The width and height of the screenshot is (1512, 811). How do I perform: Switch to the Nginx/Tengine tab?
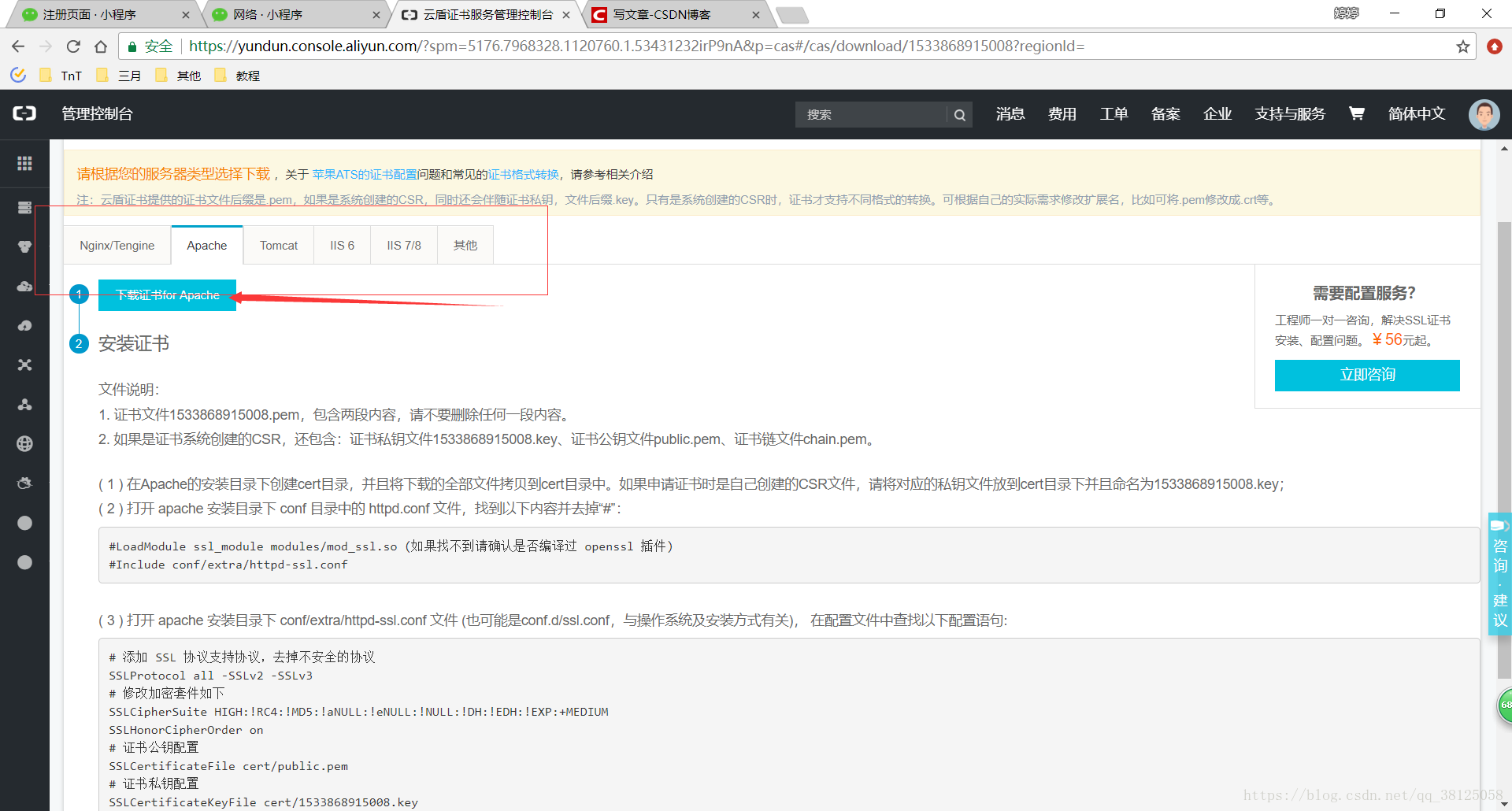(117, 246)
